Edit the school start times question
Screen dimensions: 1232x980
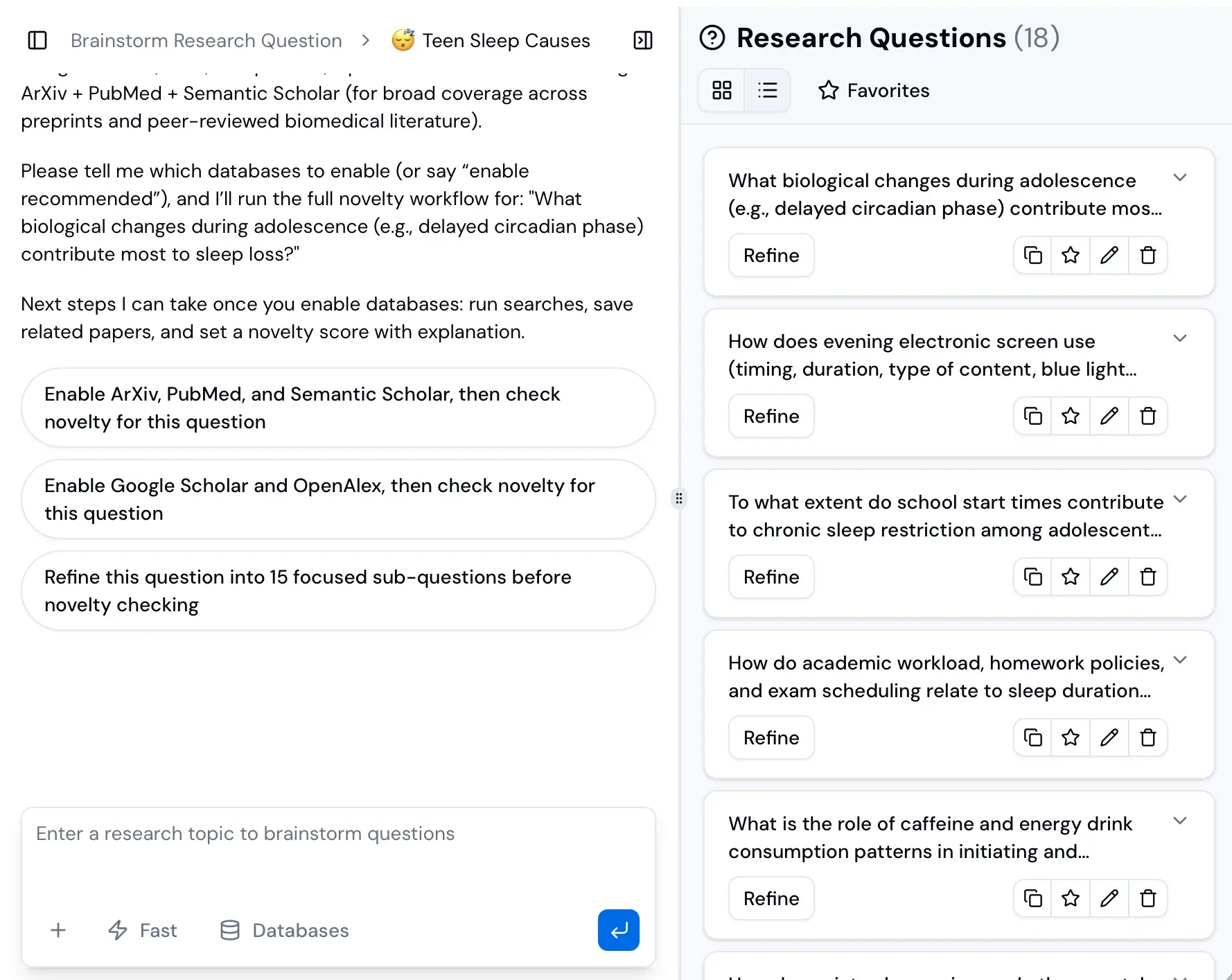[1109, 577]
